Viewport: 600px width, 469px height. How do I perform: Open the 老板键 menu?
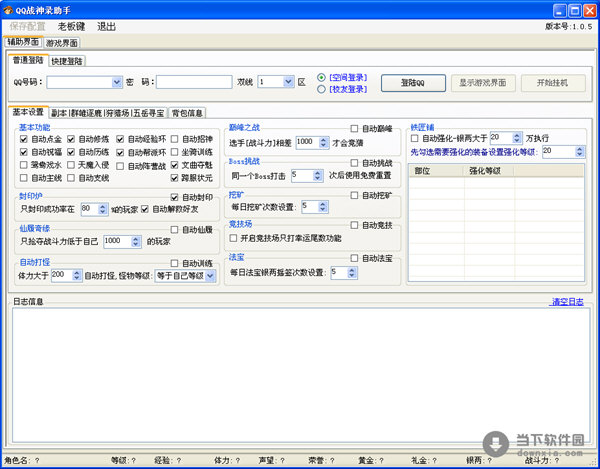point(71,26)
